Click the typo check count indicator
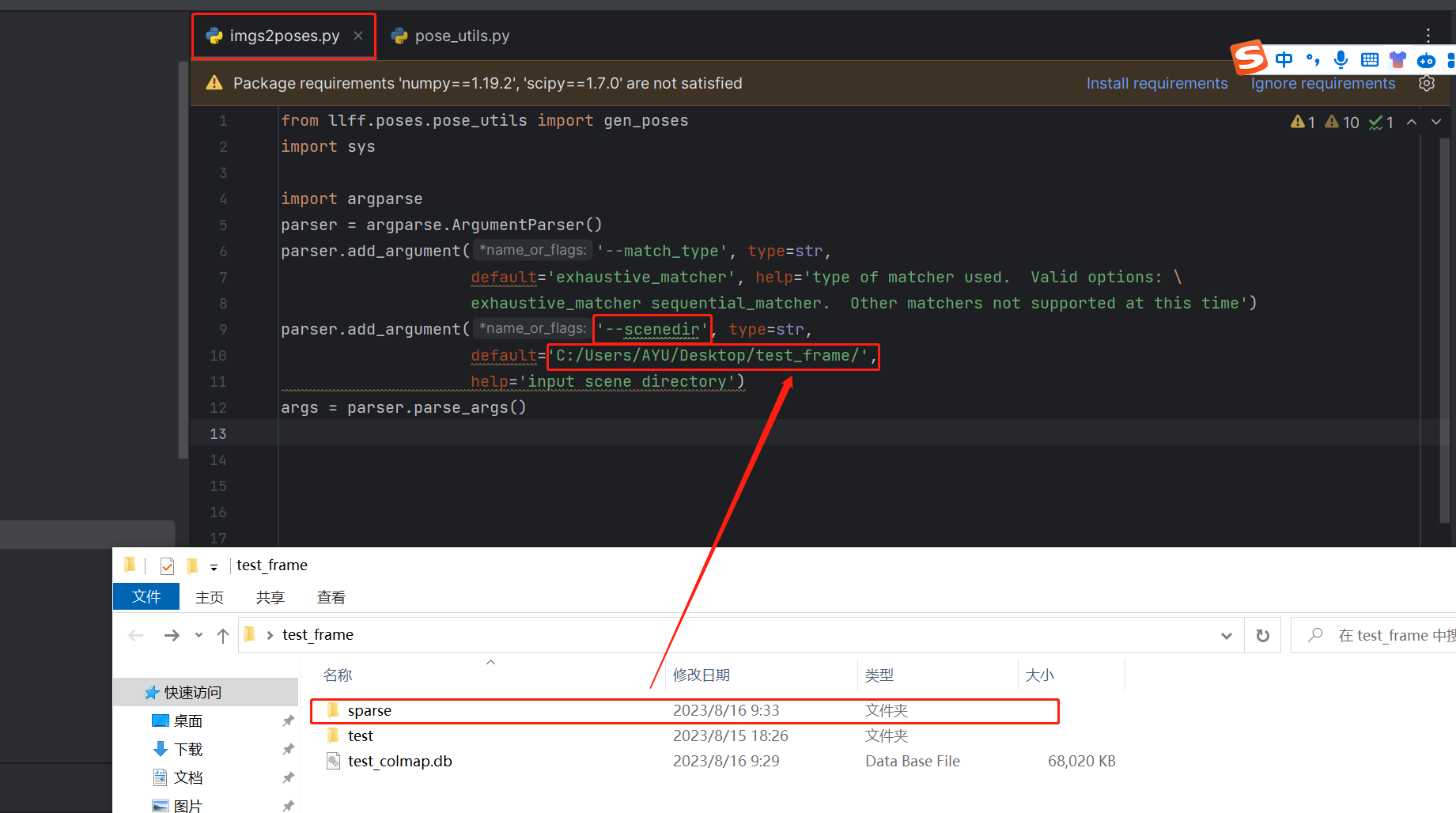1456x813 pixels. tap(1382, 122)
